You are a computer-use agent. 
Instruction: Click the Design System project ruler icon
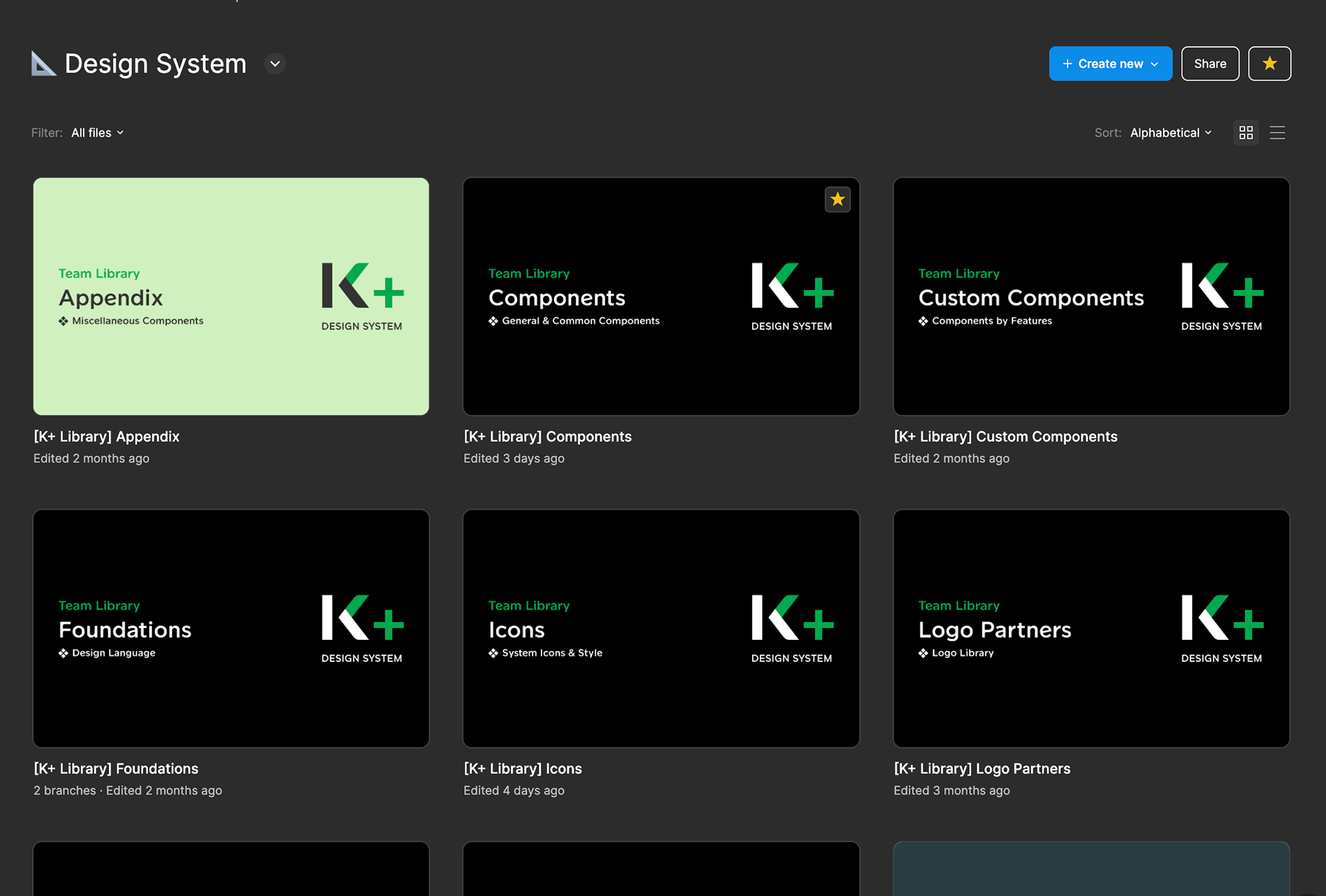pos(44,64)
